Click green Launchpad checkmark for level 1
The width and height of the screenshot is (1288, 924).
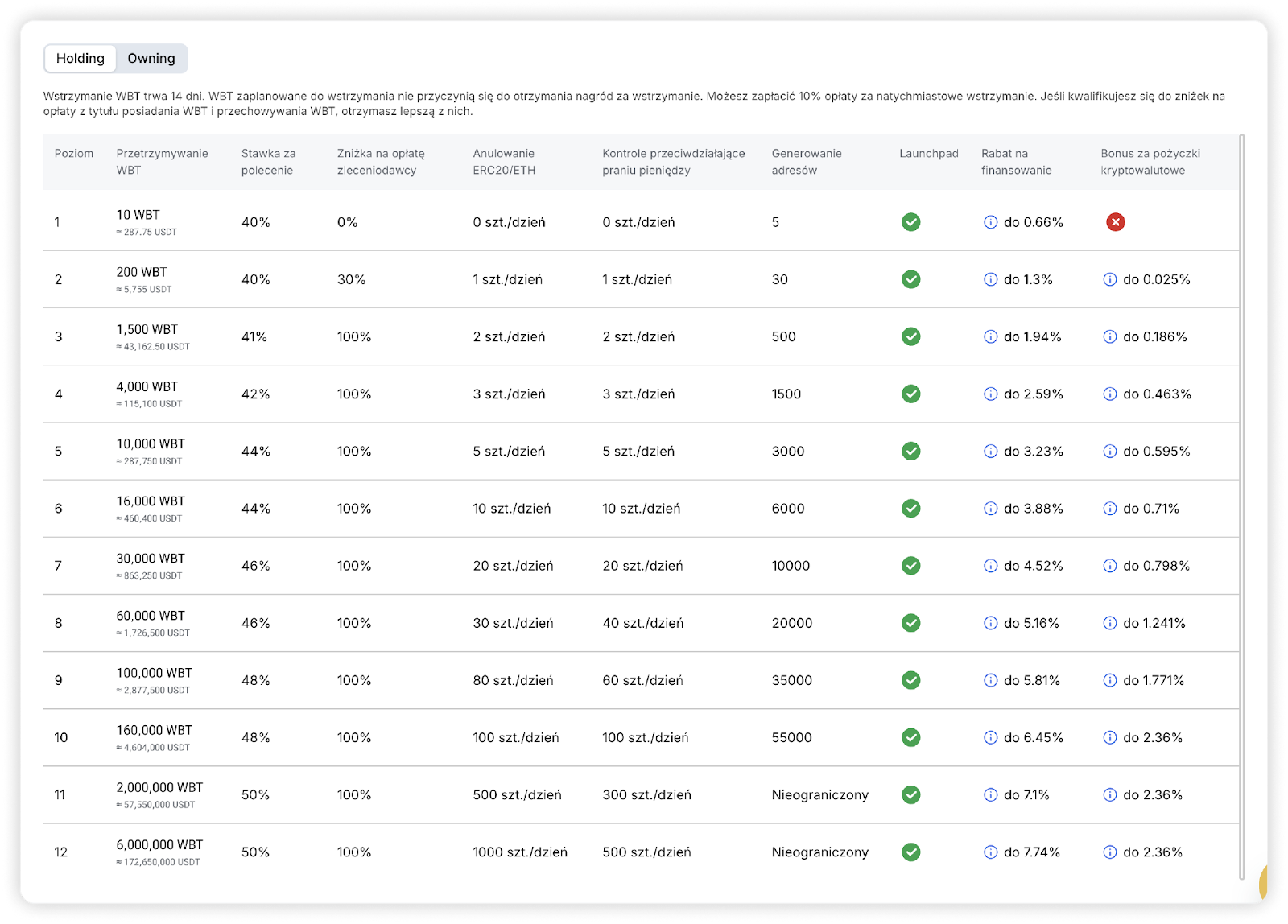pos(911,222)
